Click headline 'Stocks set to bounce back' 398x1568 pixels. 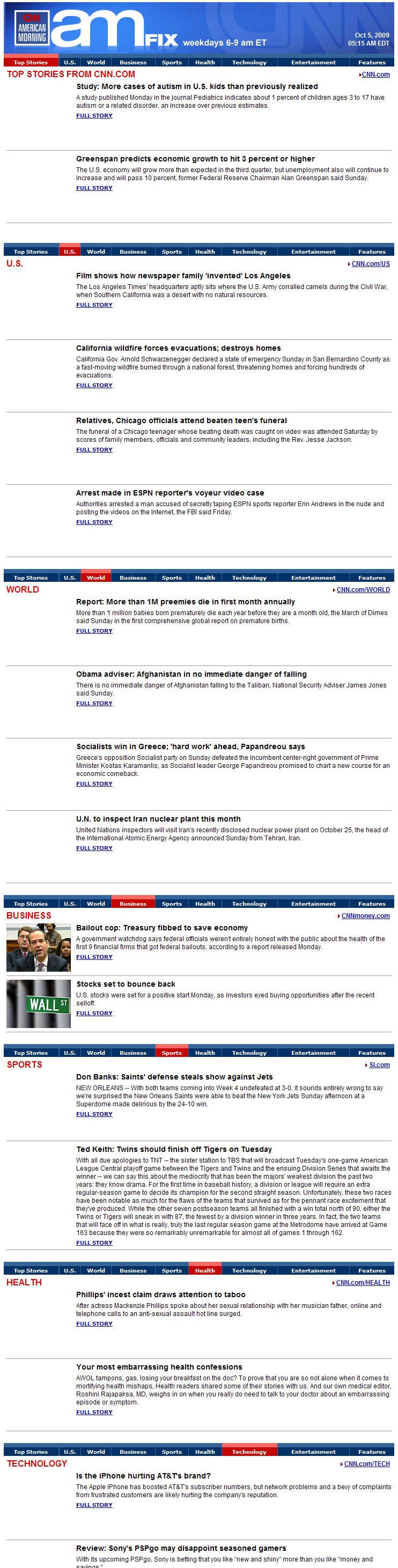[x=126, y=984]
